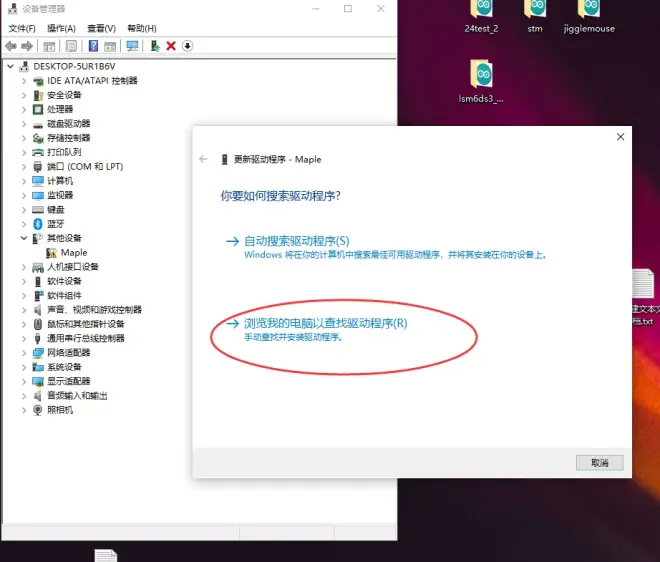Image resolution: width=660 pixels, height=562 pixels.
Task: Click the 人机接口设备 category icon
Action: (38, 267)
